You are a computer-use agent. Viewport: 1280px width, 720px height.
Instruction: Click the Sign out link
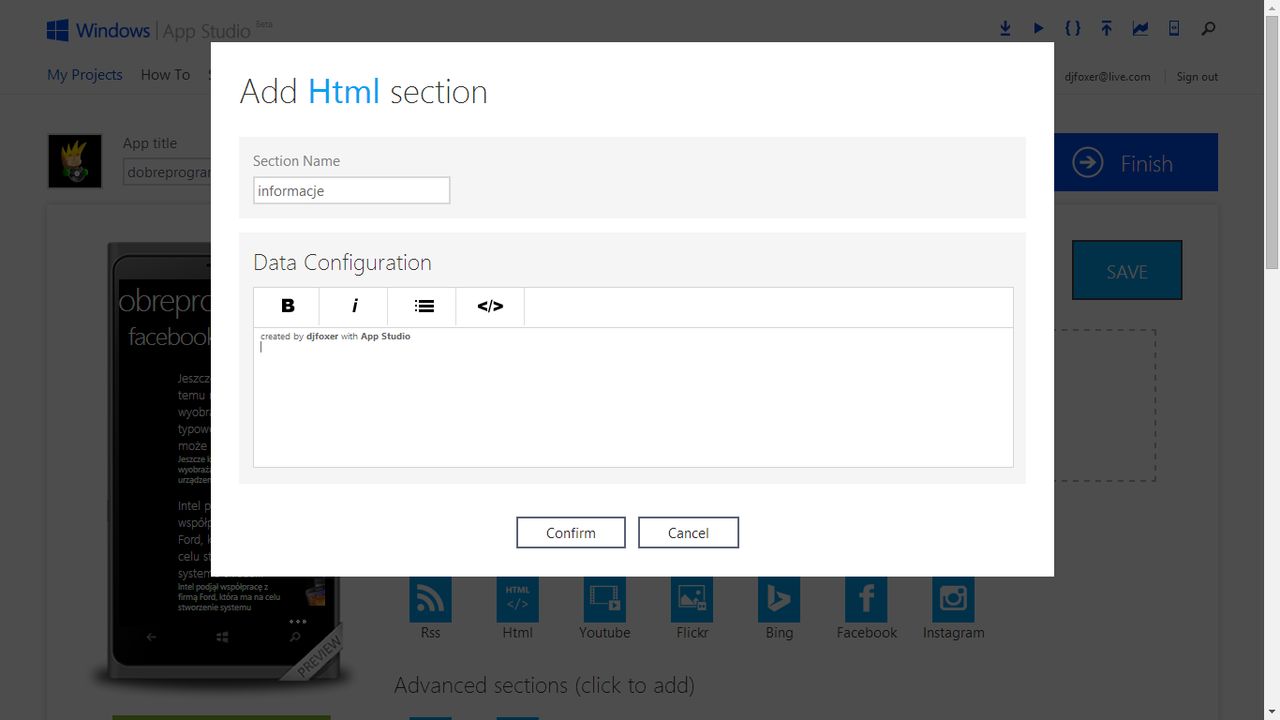[x=1197, y=77]
